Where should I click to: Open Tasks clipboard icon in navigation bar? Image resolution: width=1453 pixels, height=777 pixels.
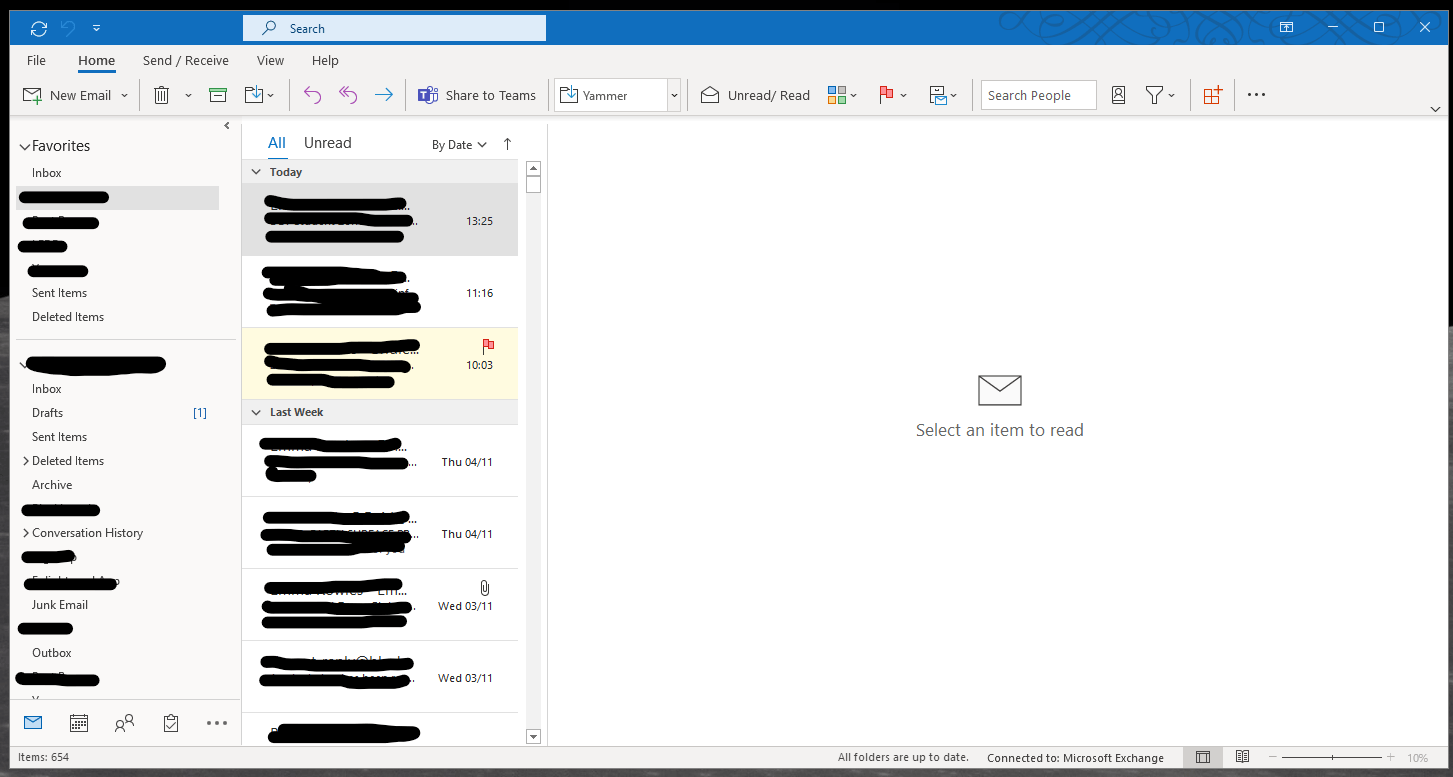171,723
